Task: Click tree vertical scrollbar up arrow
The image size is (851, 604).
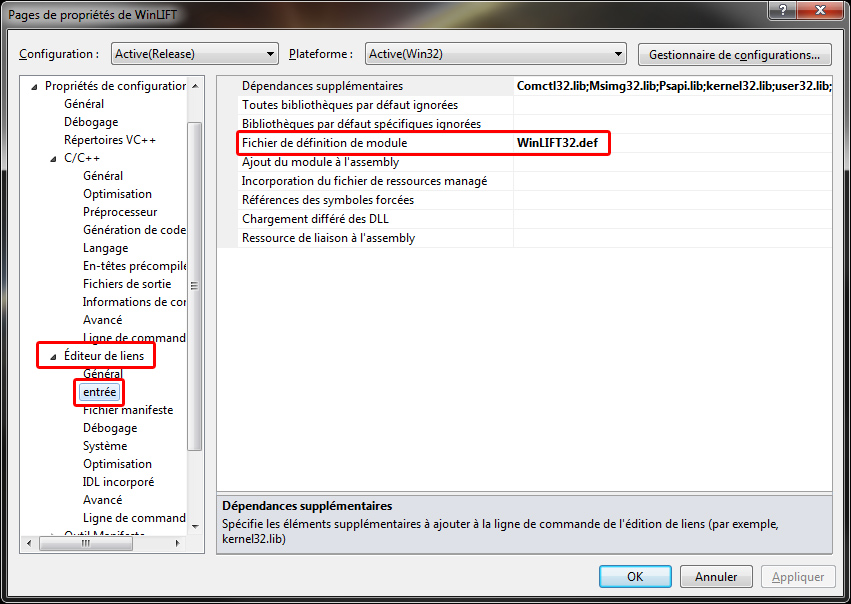Action: pos(195,86)
